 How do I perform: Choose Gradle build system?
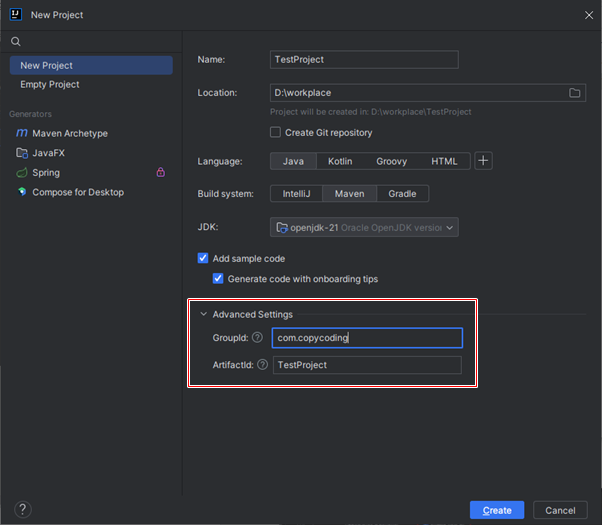coord(402,194)
